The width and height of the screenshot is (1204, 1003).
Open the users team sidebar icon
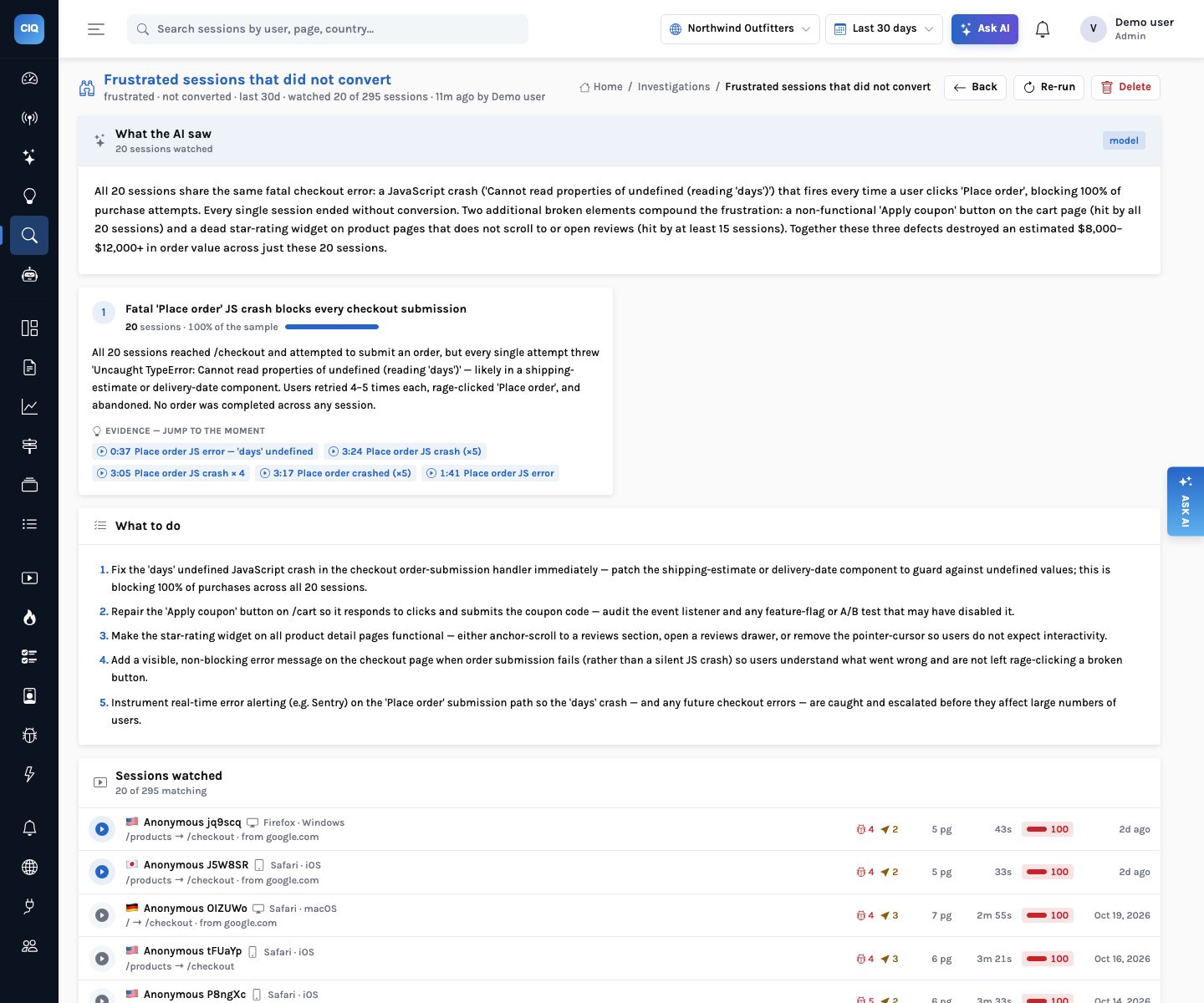(x=29, y=945)
